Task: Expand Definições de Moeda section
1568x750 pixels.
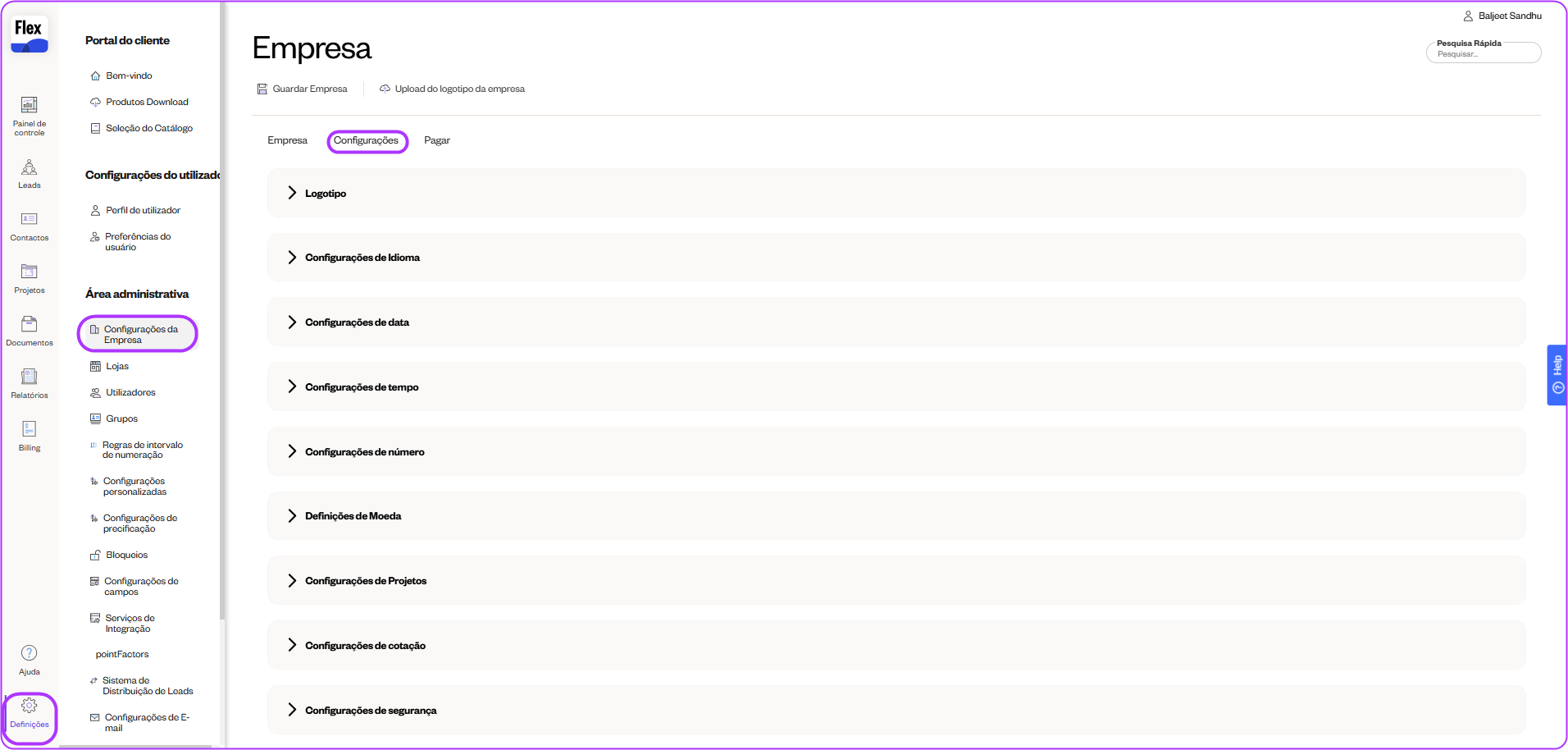Action: pos(353,516)
